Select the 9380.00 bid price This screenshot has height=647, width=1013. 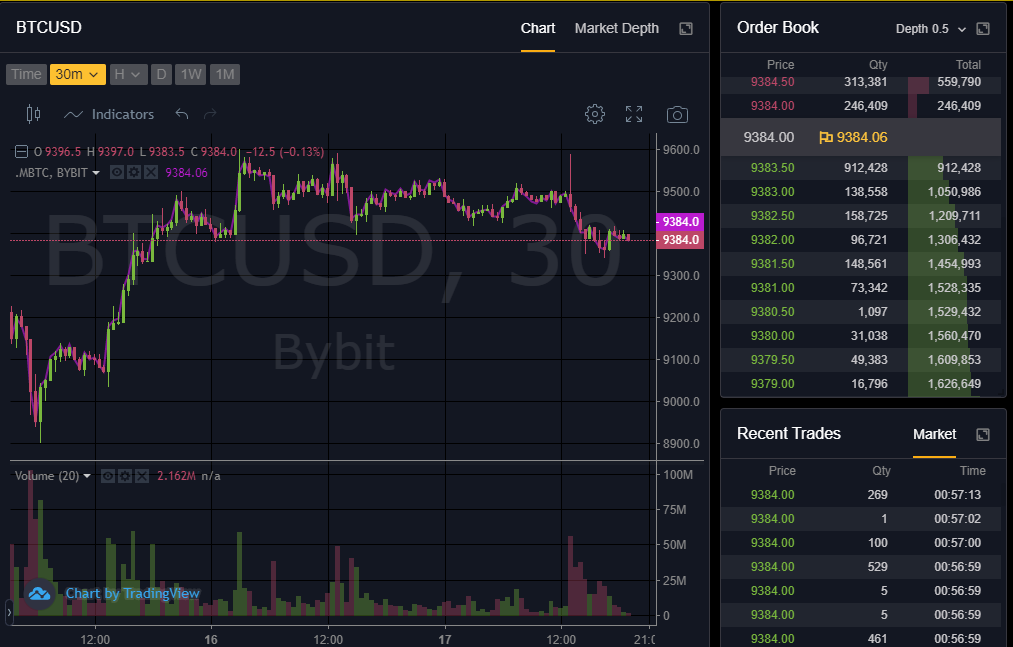point(772,335)
